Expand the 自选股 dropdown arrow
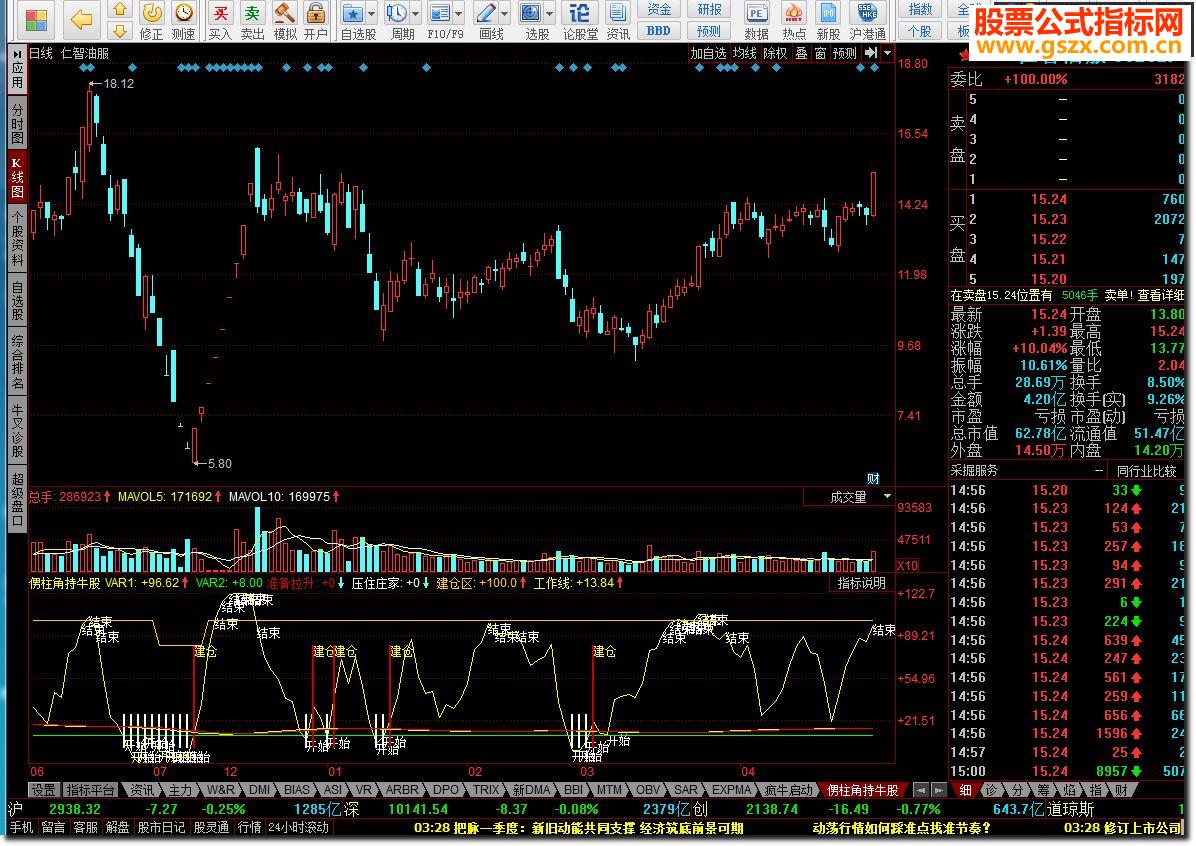Screen dimensions: 1196x846 click(x=371, y=14)
